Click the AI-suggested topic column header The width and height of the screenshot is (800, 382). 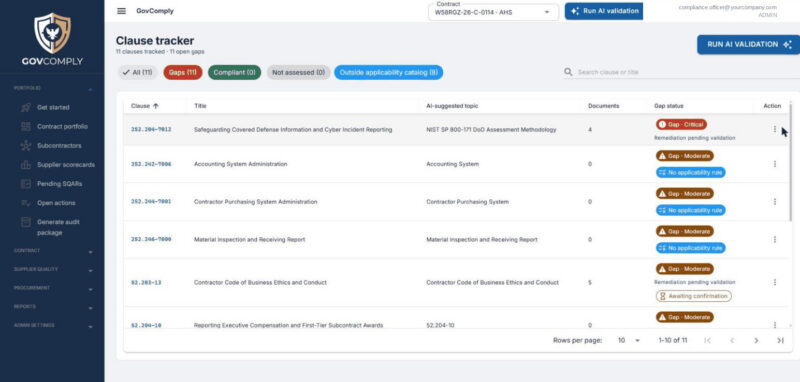pos(452,106)
